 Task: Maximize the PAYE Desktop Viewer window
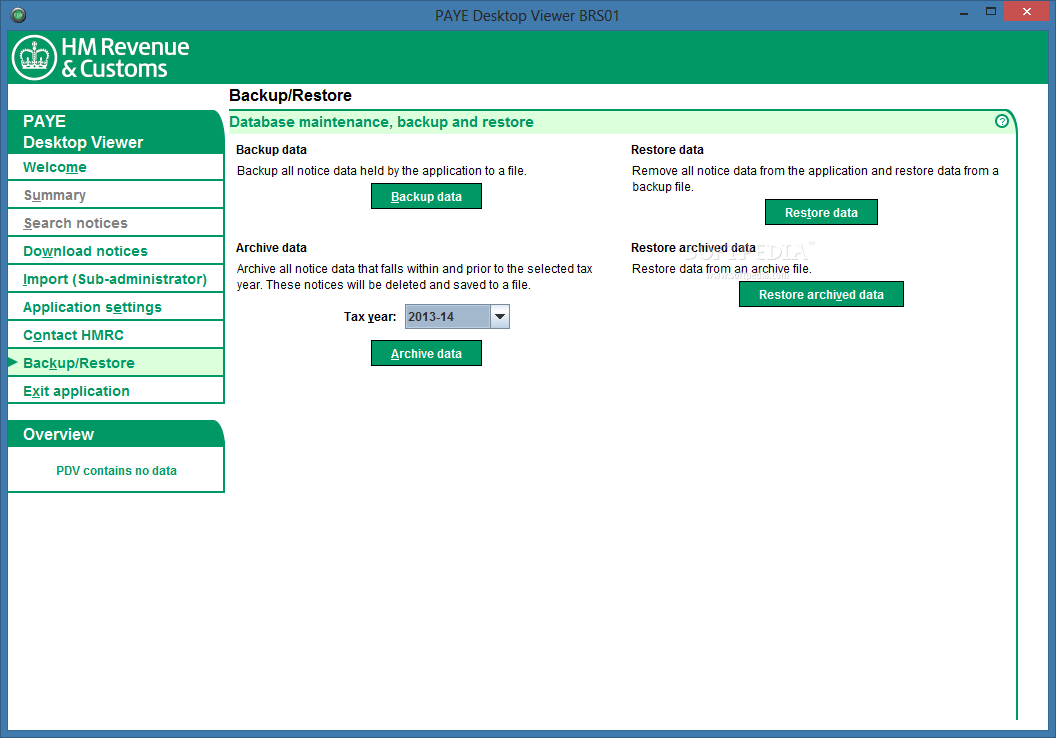991,12
